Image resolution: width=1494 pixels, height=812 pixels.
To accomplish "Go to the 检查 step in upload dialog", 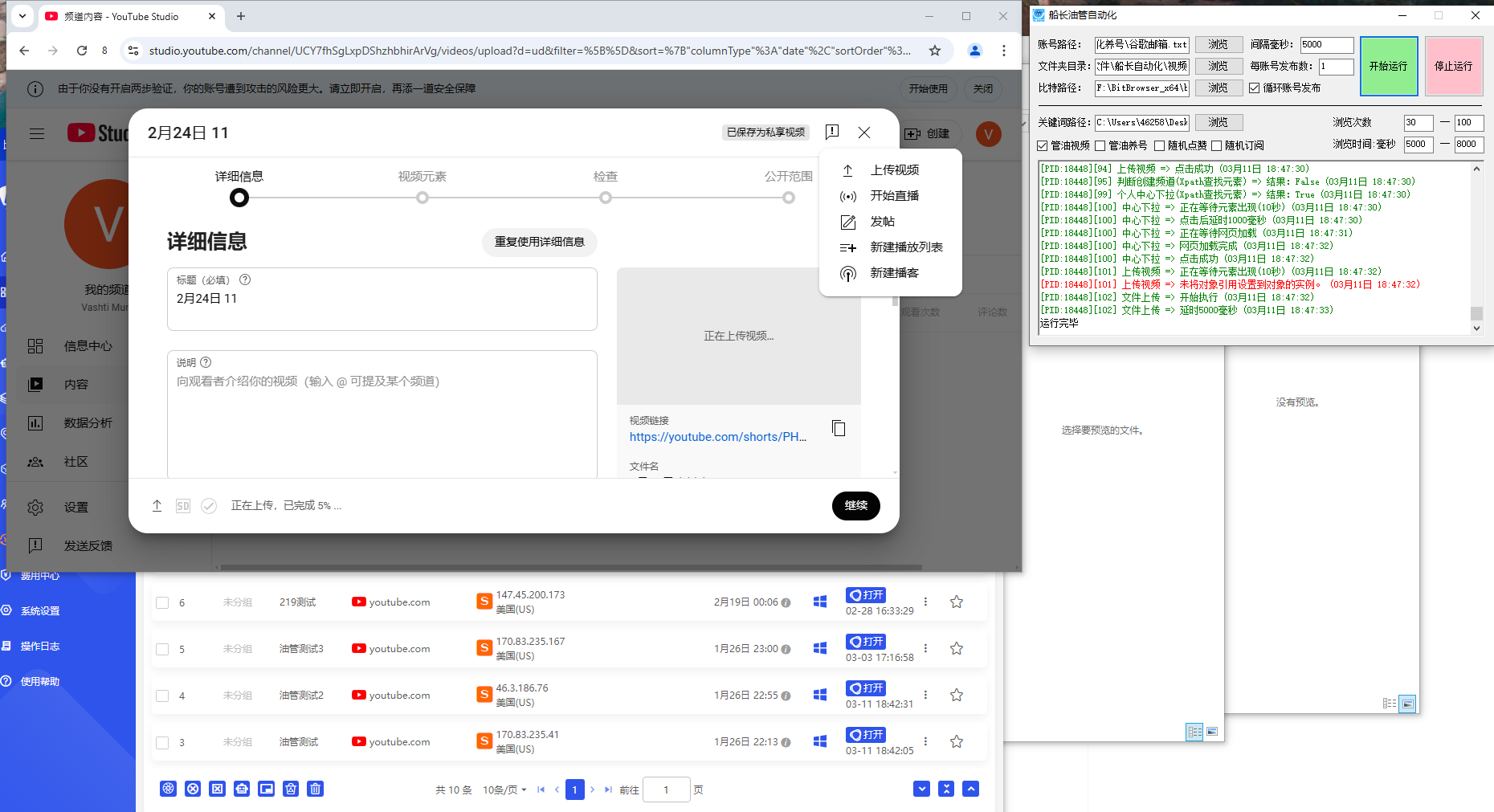I will 606,186.
